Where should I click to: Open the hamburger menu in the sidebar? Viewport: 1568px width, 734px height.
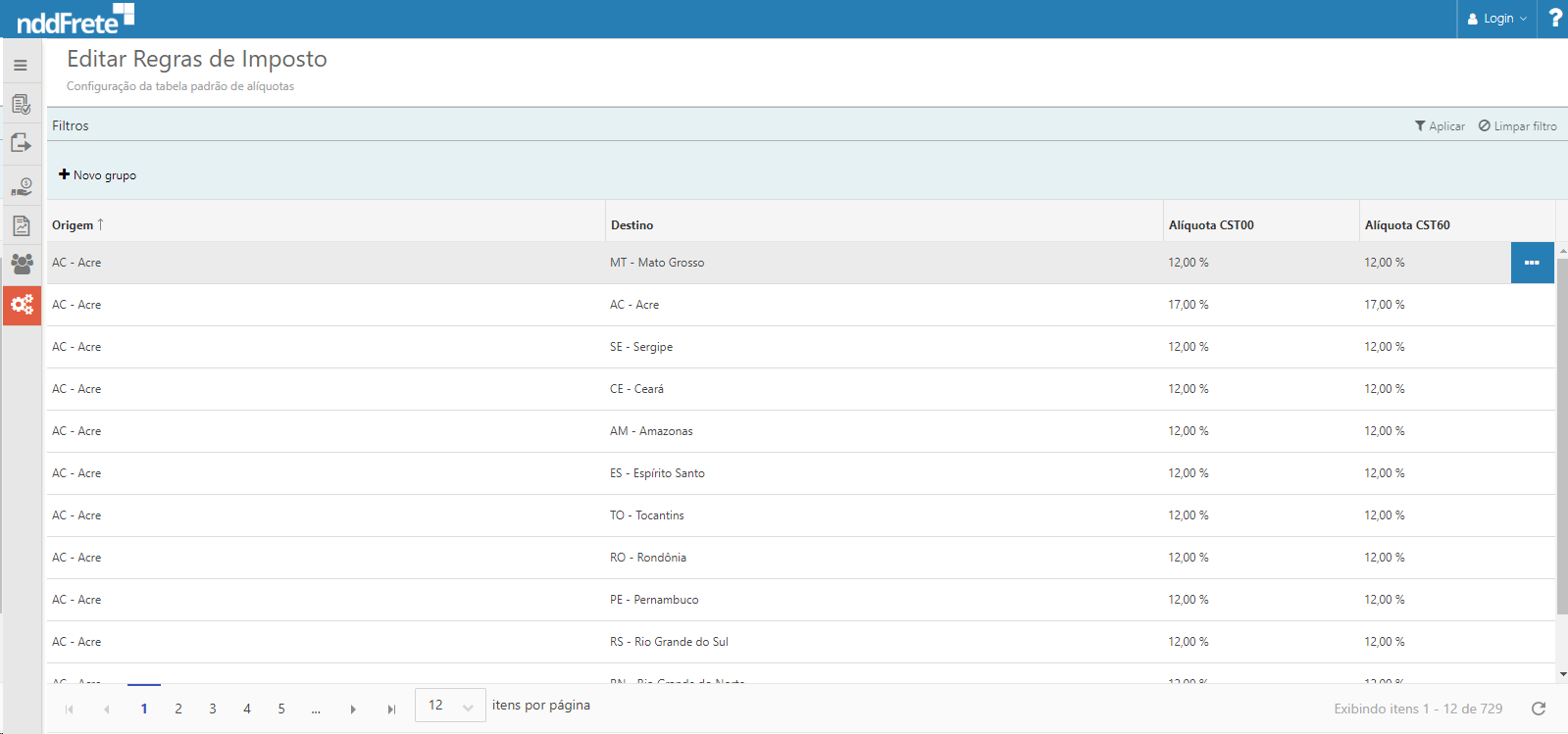tap(21, 66)
